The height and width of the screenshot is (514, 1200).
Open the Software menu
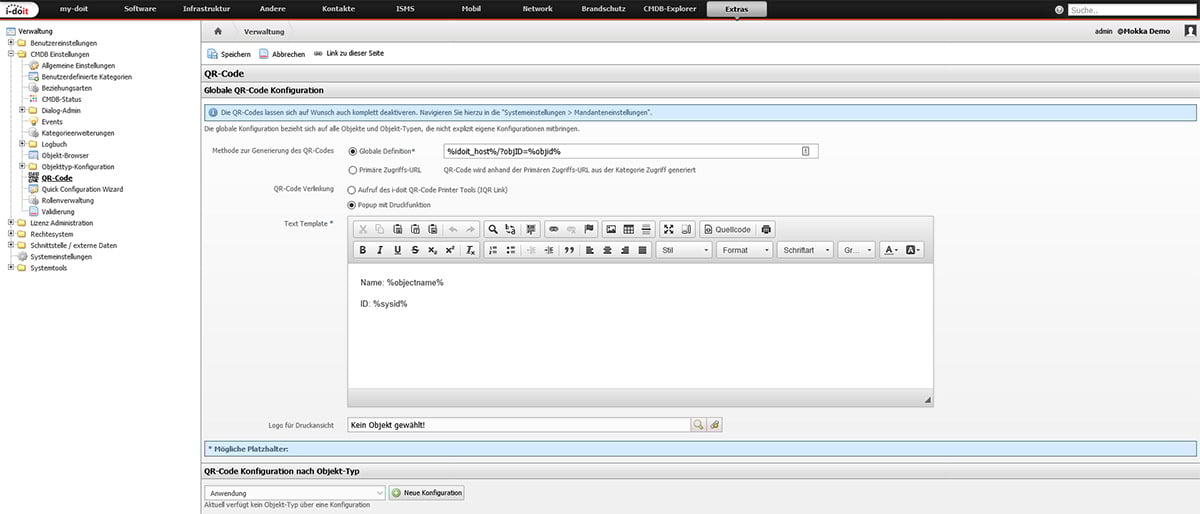point(142,8)
